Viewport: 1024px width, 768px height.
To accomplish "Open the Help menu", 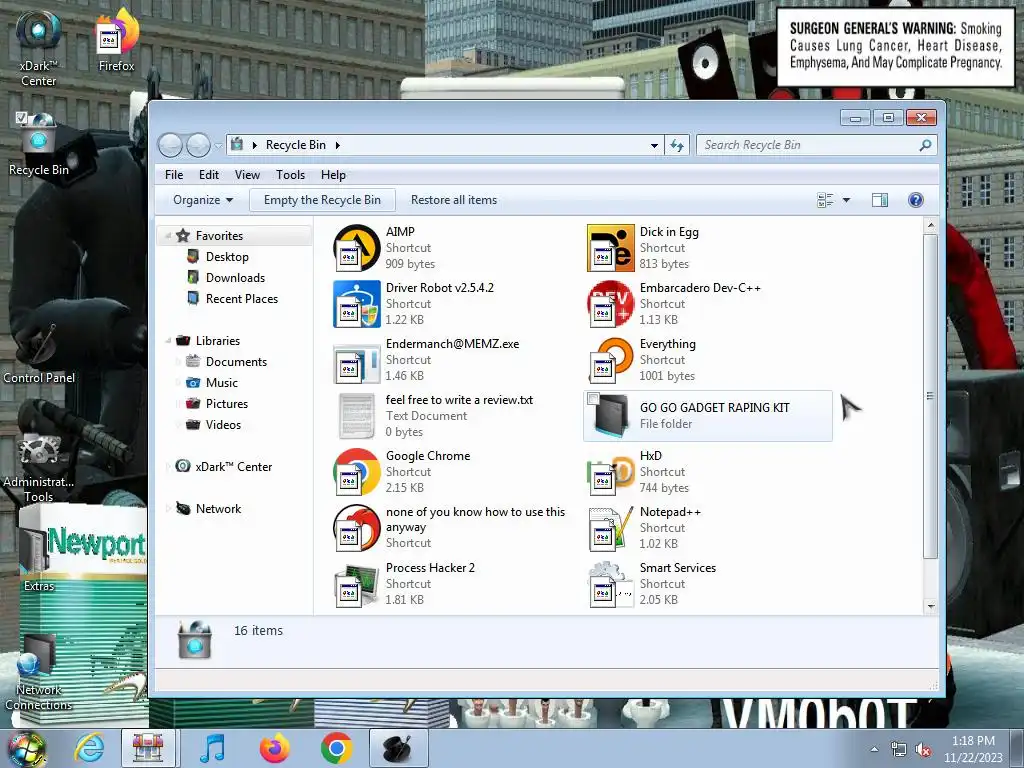I will pyautogui.click(x=333, y=175).
